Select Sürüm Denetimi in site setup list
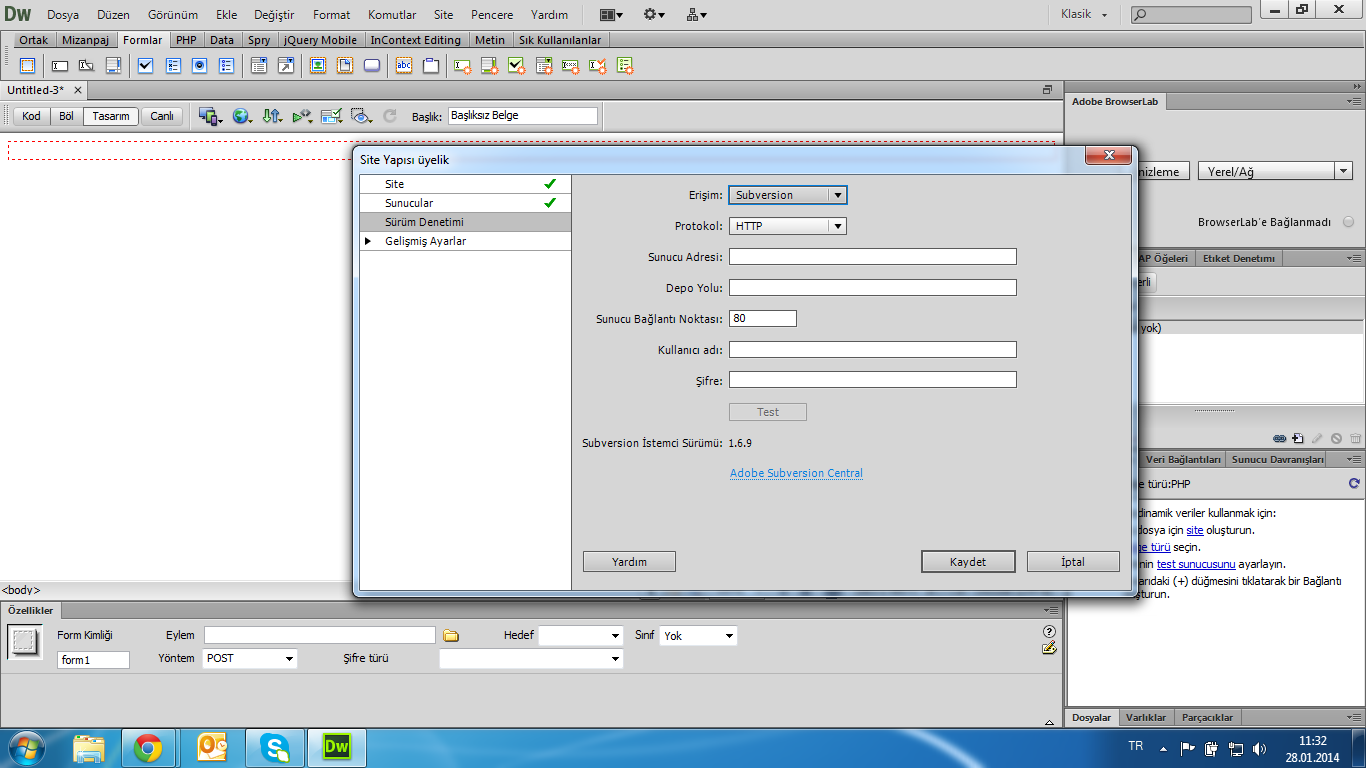The height and width of the screenshot is (768, 1366). (x=465, y=222)
